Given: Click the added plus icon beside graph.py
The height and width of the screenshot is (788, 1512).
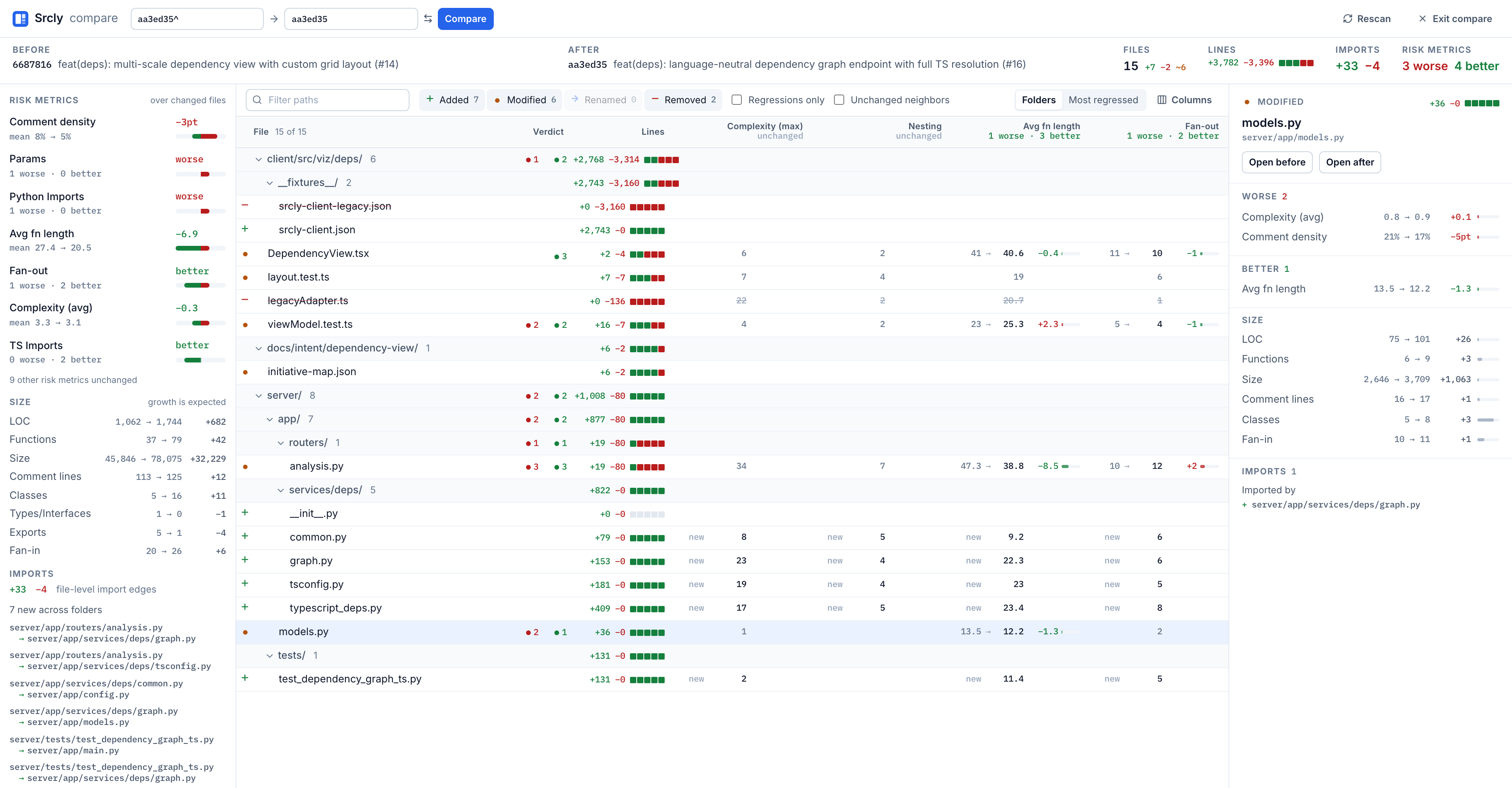Looking at the screenshot, I should [x=245, y=559].
